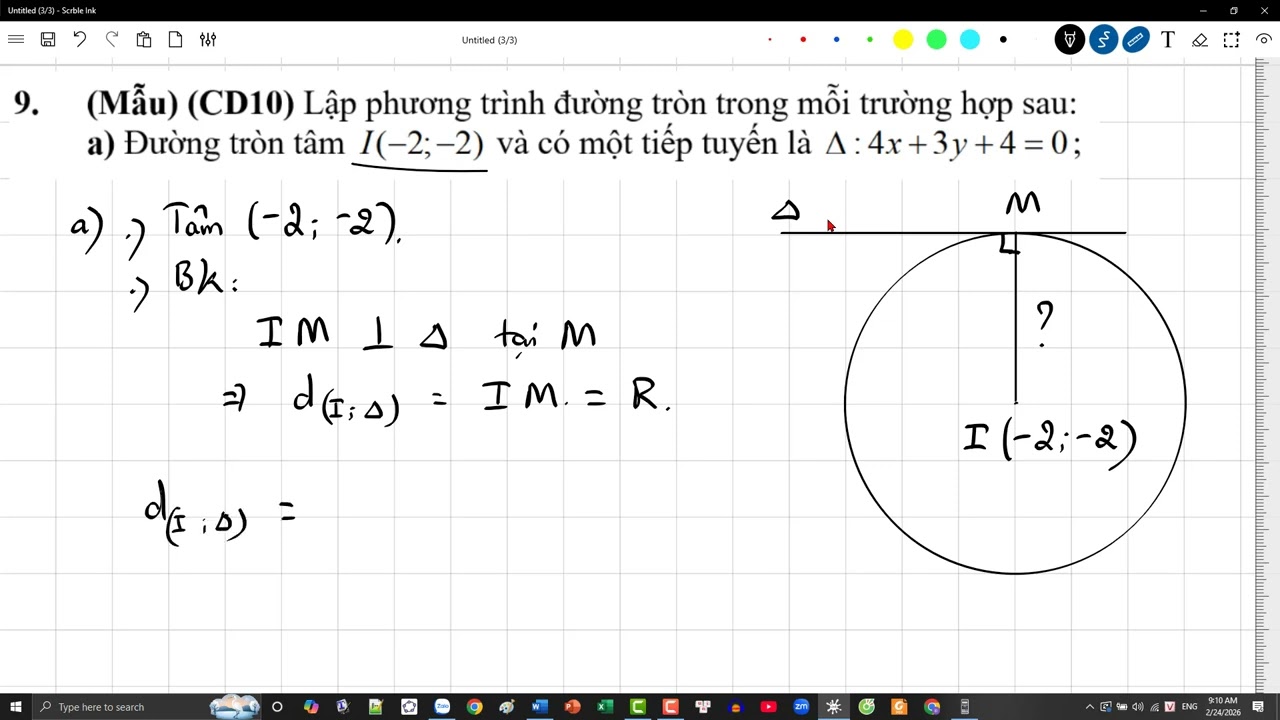Click the paste clipboard icon
The height and width of the screenshot is (720, 1280).
point(143,39)
